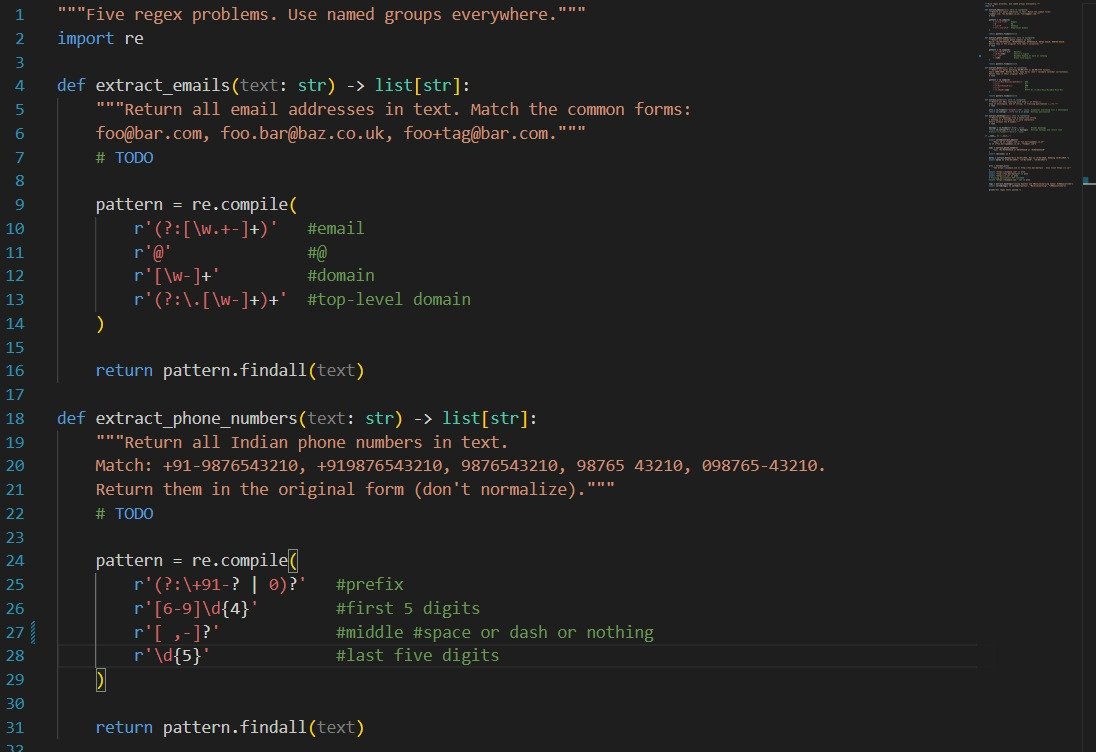The width and height of the screenshot is (1096, 752).
Task: Click 'Return them in the original form' line
Action: click(355, 489)
